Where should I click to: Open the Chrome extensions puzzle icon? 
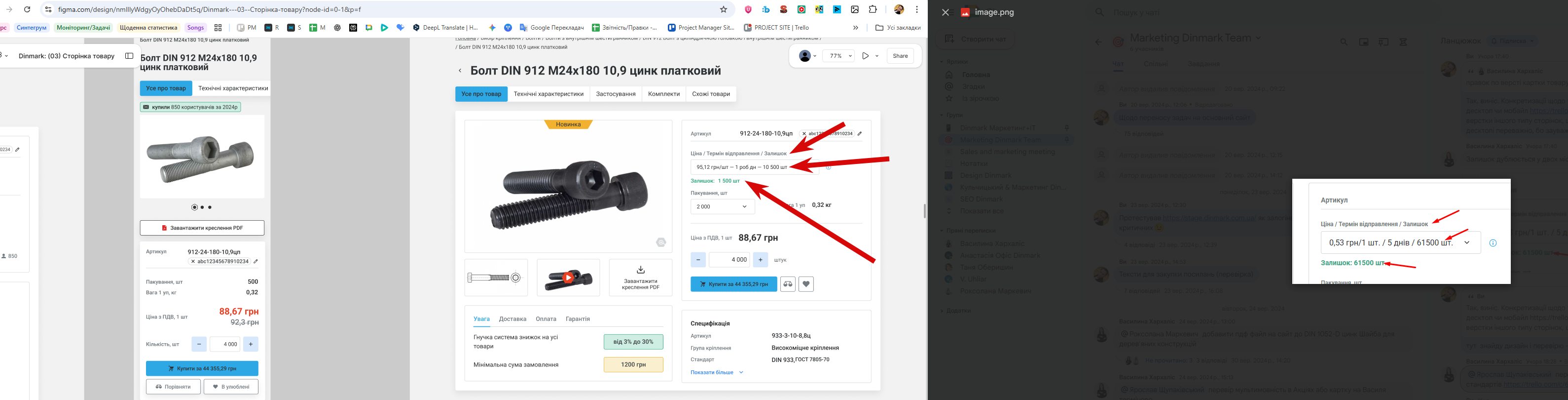(x=873, y=10)
